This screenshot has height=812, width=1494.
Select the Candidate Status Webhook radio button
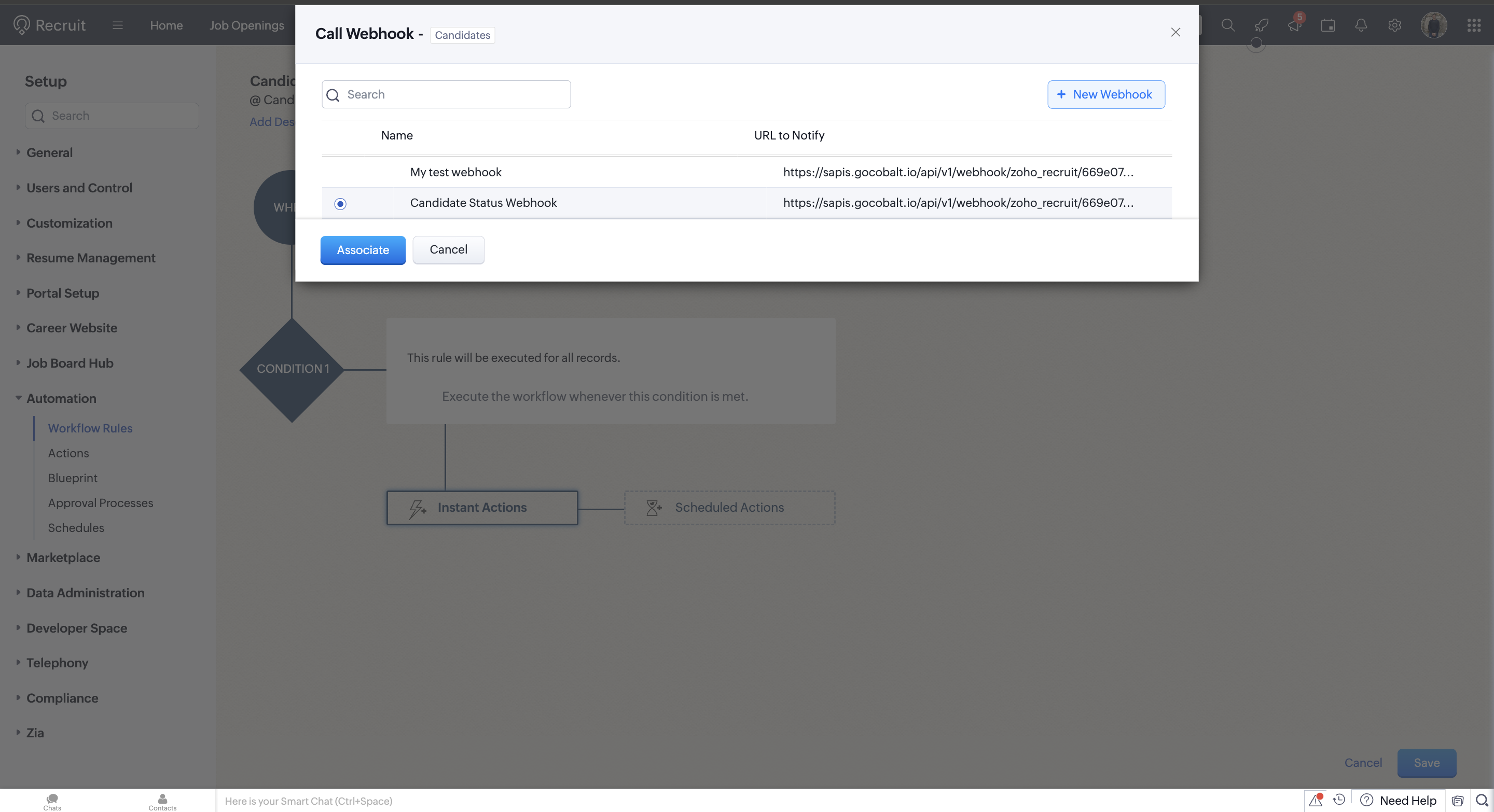(340, 204)
